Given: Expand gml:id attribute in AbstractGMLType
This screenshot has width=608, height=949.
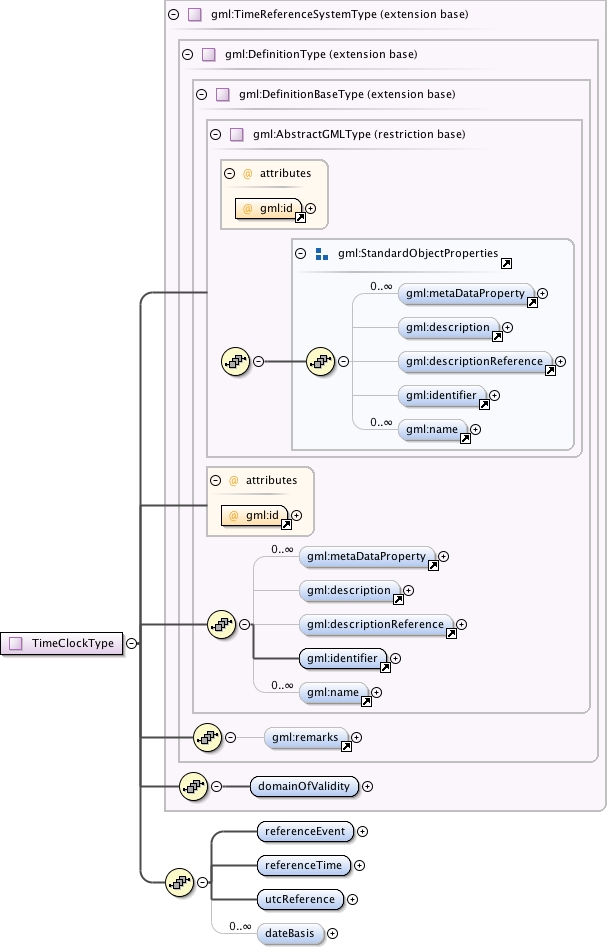Looking at the screenshot, I should point(310,209).
